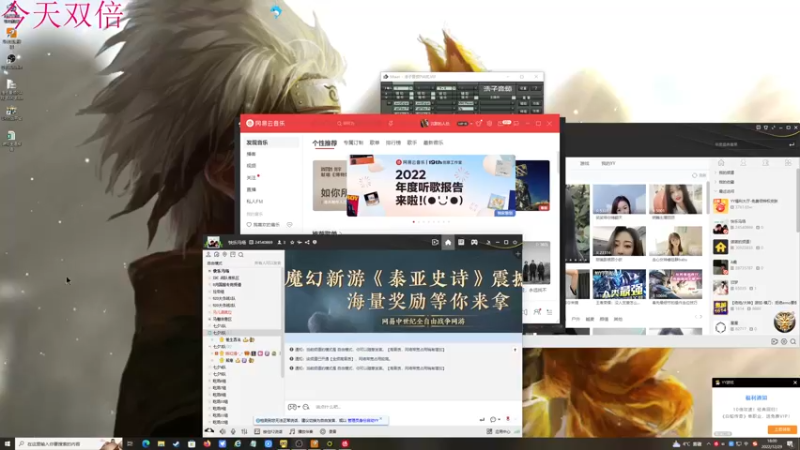Open friends tab icon in YY main right panel
This screenshot has height=450, width=800.
click(x=743, y=163)
